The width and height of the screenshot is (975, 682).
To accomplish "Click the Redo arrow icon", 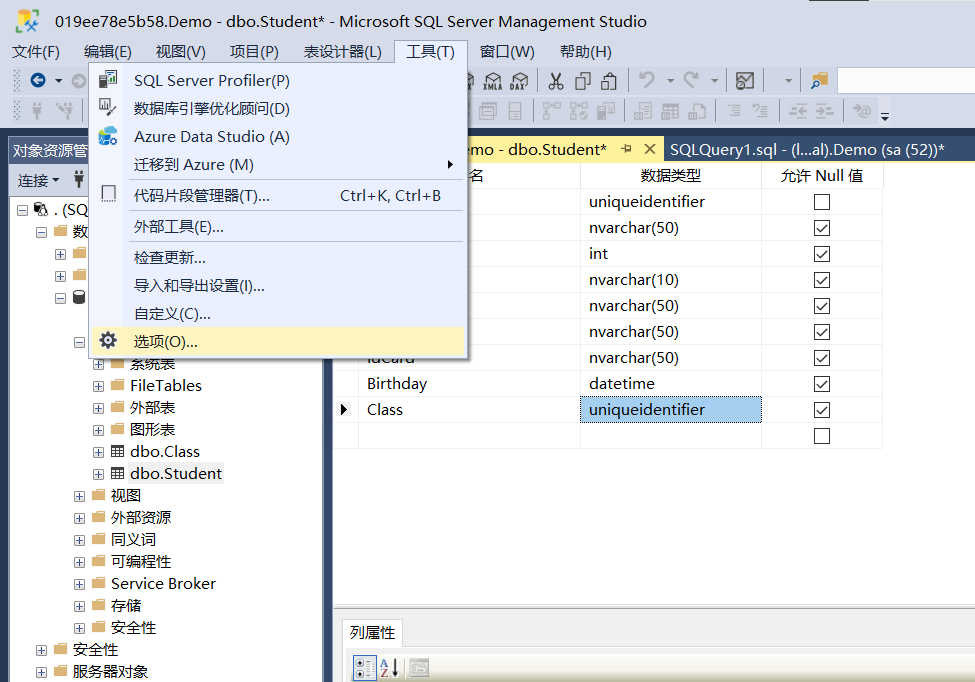I will tap(691, 80).
